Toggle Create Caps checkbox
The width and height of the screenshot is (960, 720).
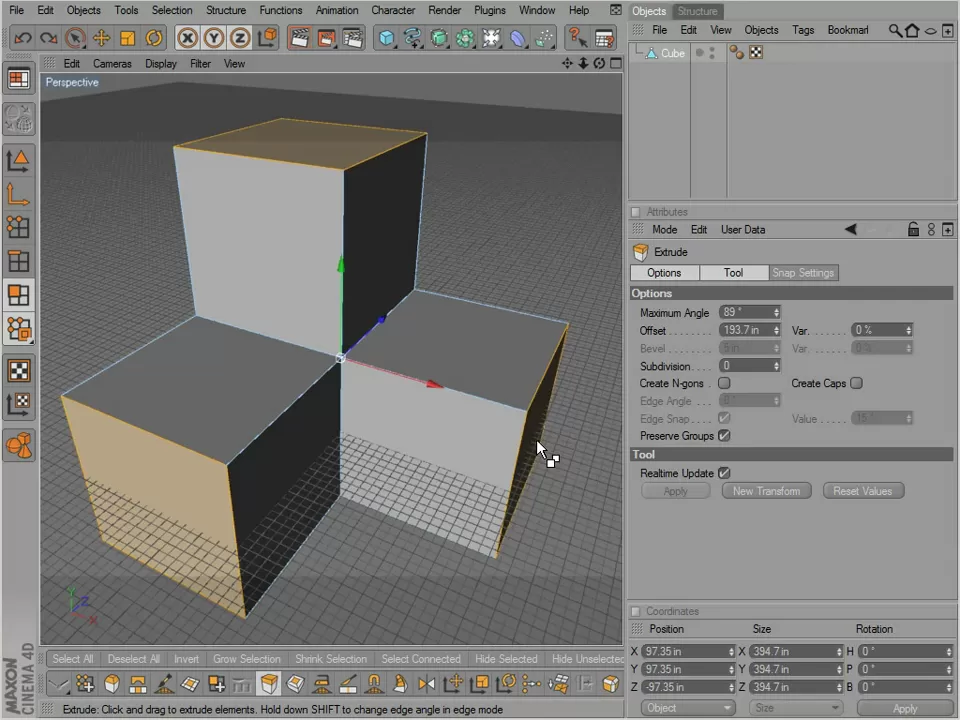(857, 383)
